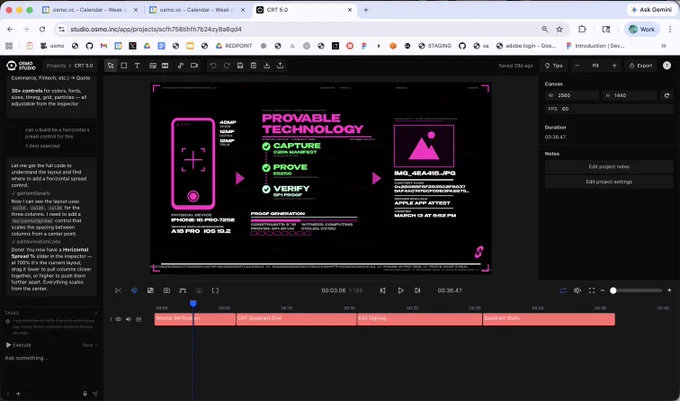Set canvas zoom to Fit
680x401 pixels.
tap(595, 65)
